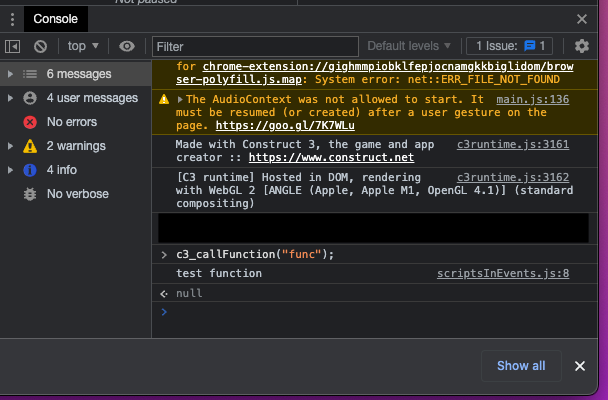
Task: Click the issues speech-bubble icon
Action: (529, 46)
